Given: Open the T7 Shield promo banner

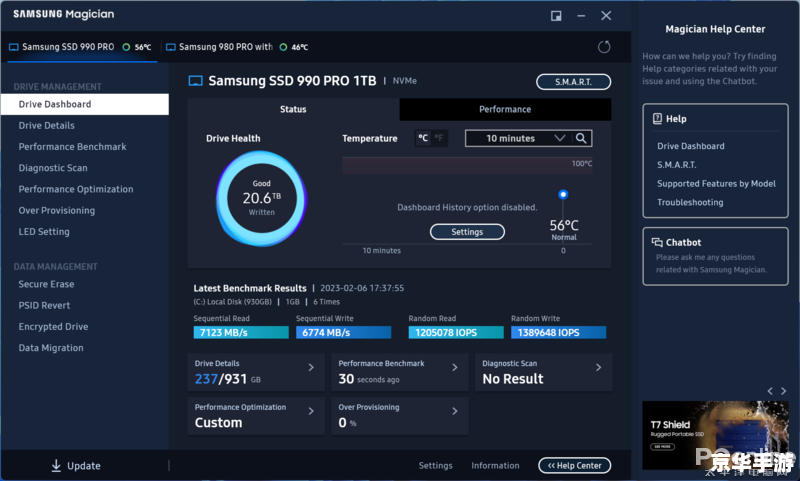Looking at the screenshot, I should point(715,435).
